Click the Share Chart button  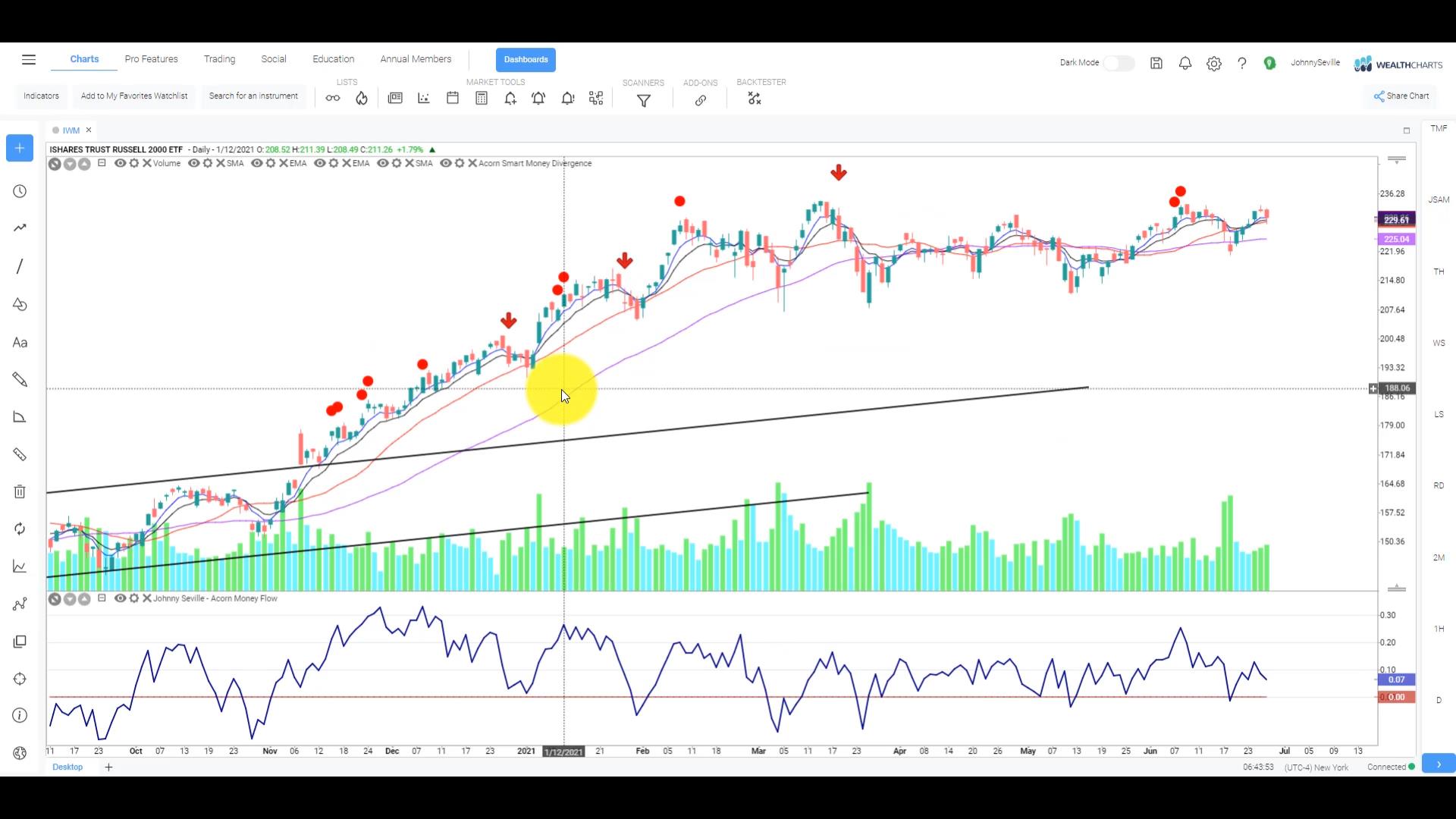(1401, 96)
